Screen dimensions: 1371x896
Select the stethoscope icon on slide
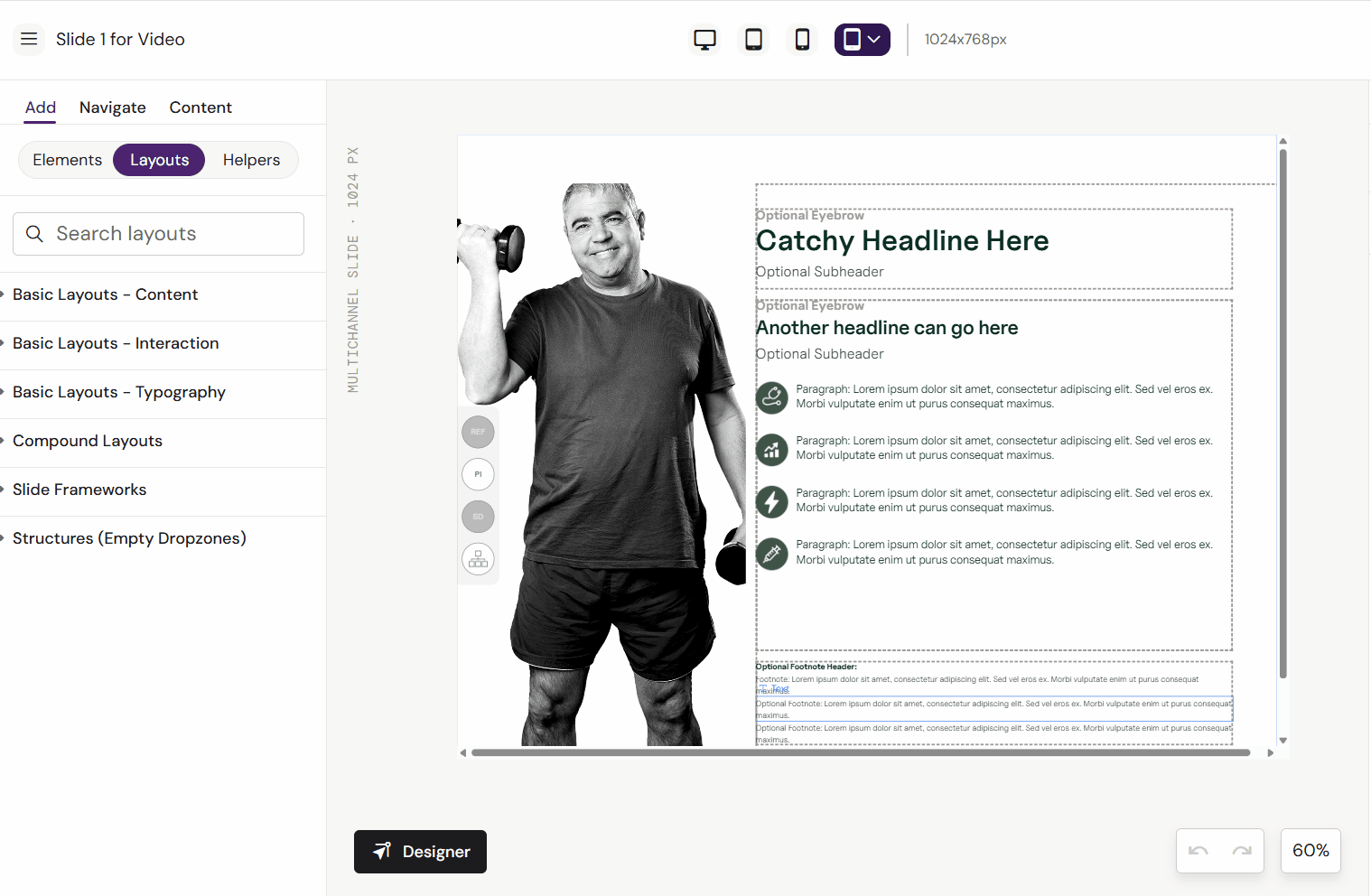click(x=771, y=397)
